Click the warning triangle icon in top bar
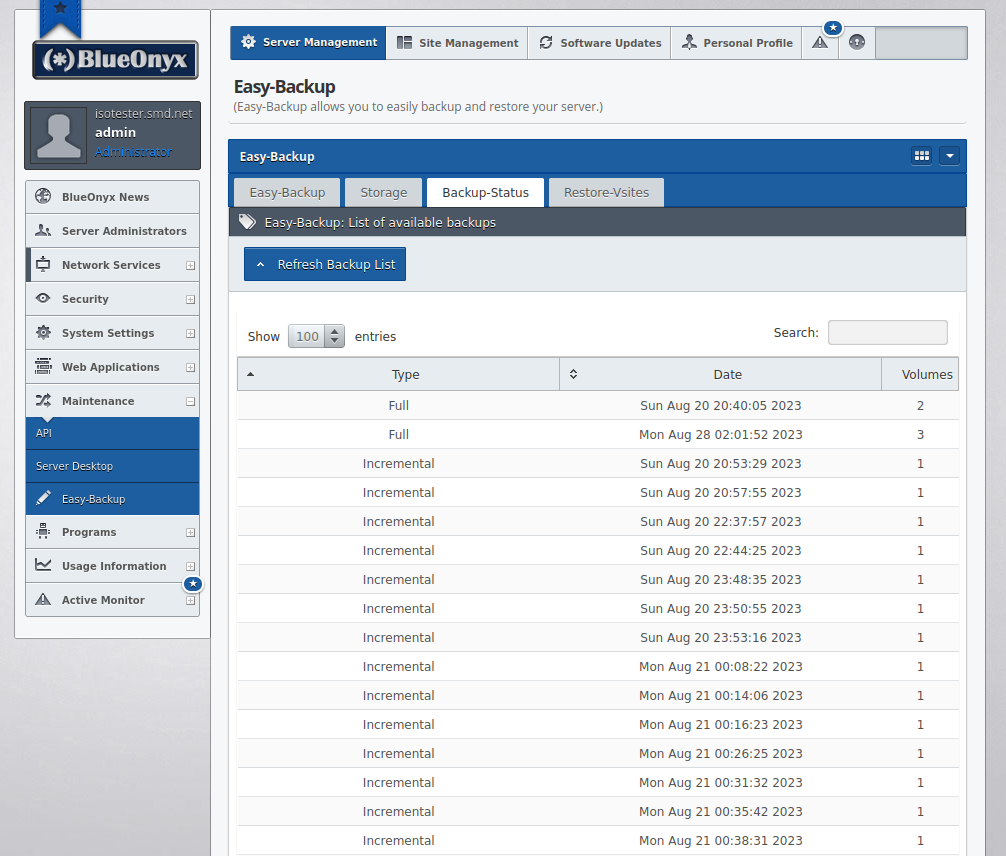1006x856 pixels. [x=820, y=43]
